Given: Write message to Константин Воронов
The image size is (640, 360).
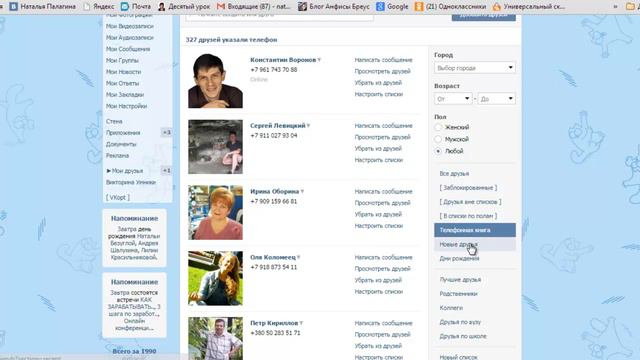Looking at the screenshot, I should click(x=383, y=60).
